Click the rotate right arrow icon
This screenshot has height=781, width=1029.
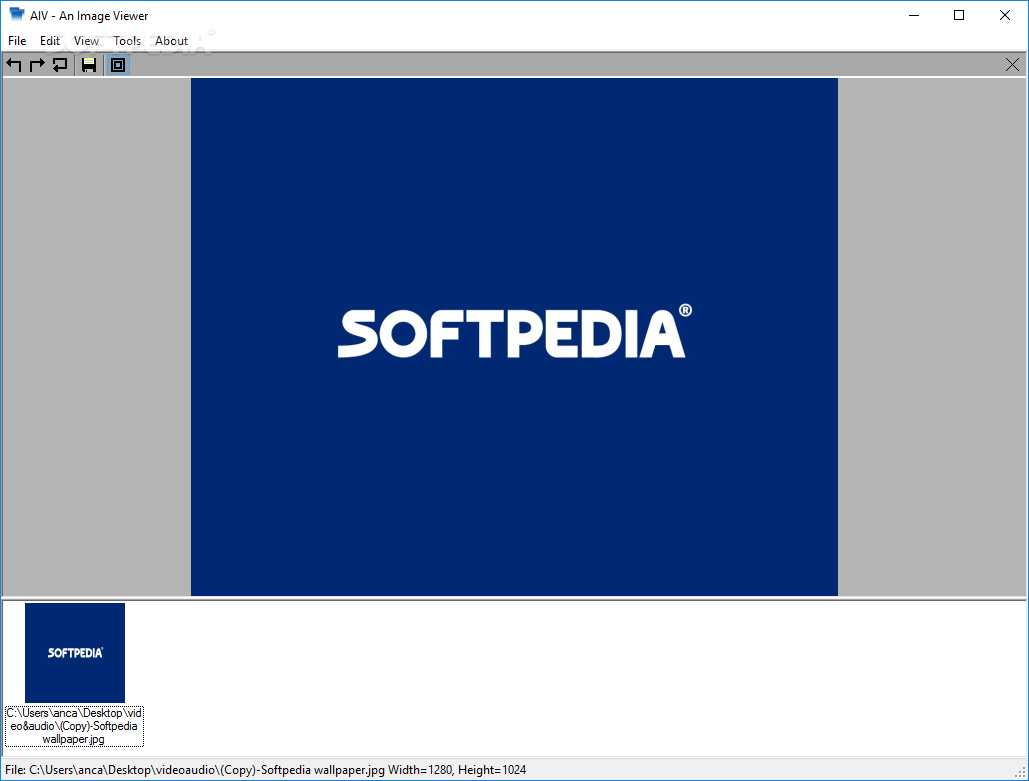click(x=37, y=64)
